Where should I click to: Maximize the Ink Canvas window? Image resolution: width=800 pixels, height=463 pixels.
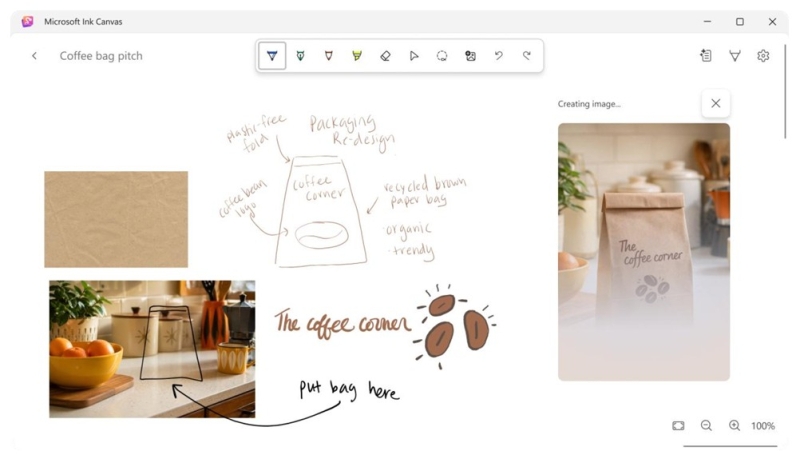click(740, 21)
